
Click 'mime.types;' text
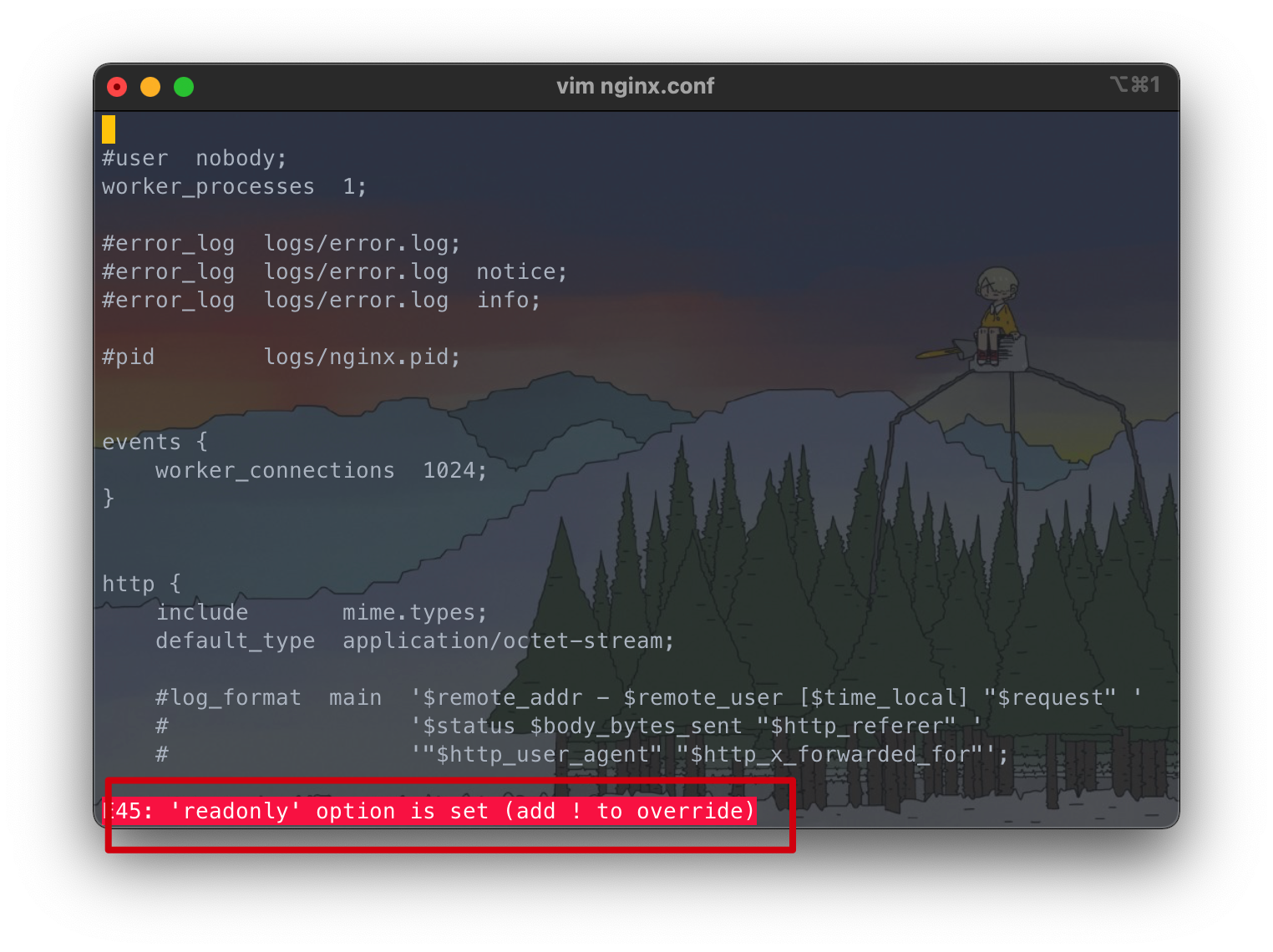tap(415, 613)
